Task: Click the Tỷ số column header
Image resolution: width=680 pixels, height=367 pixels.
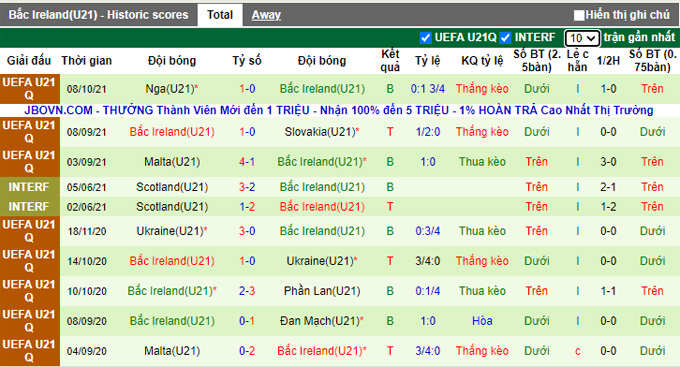Action: (247, 61)
